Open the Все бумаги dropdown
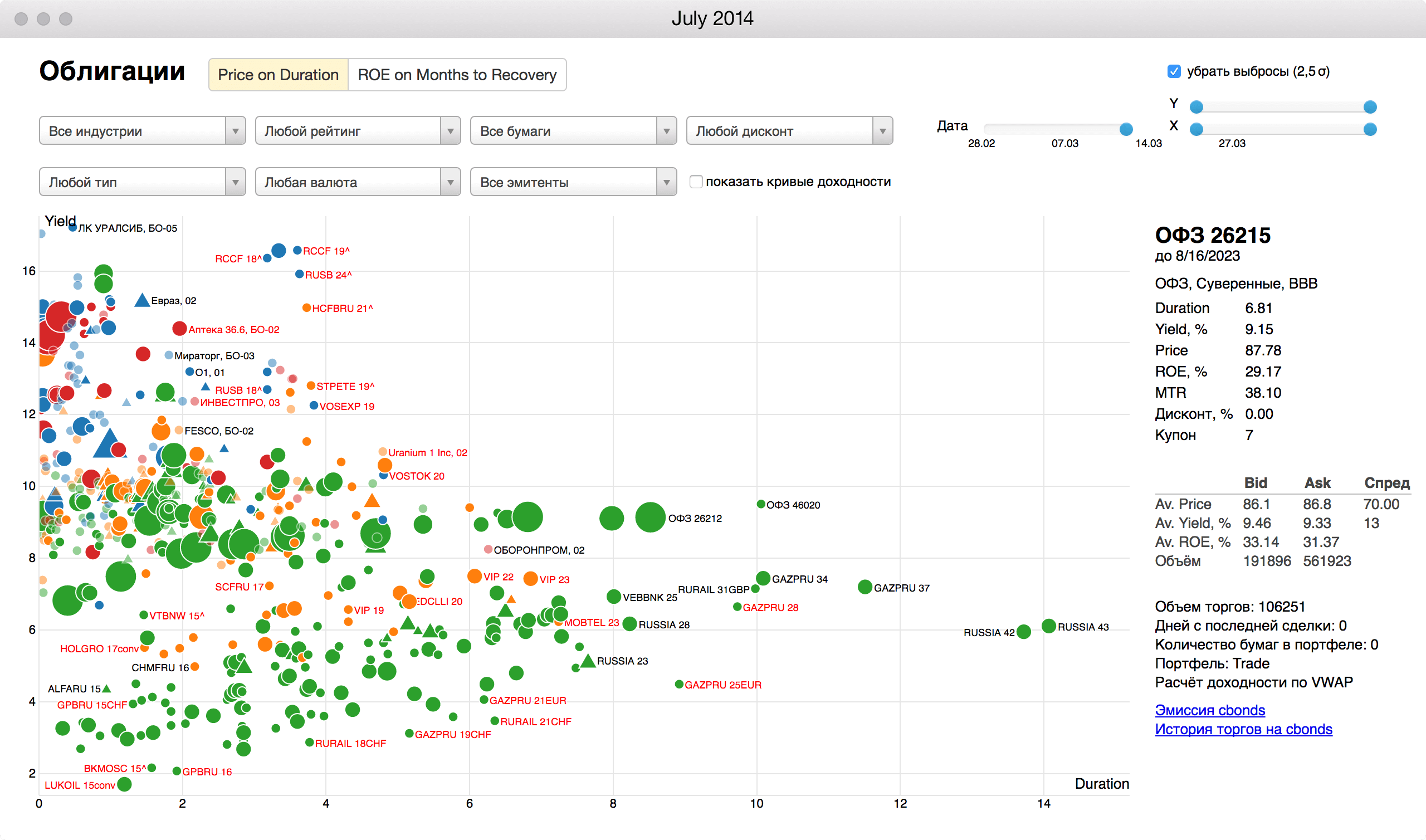 pyautogui.click(x=573, y=131)
